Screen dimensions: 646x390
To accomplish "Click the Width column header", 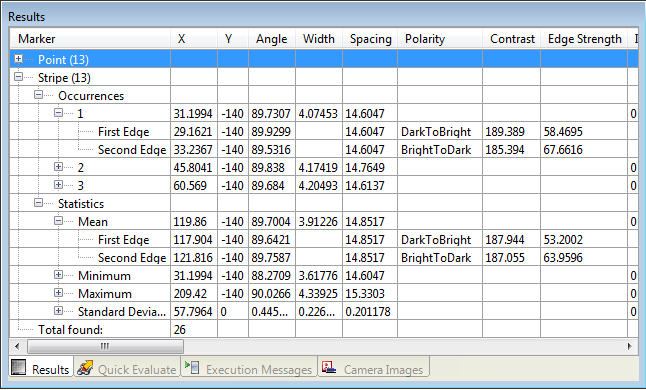I will [319, 39].
